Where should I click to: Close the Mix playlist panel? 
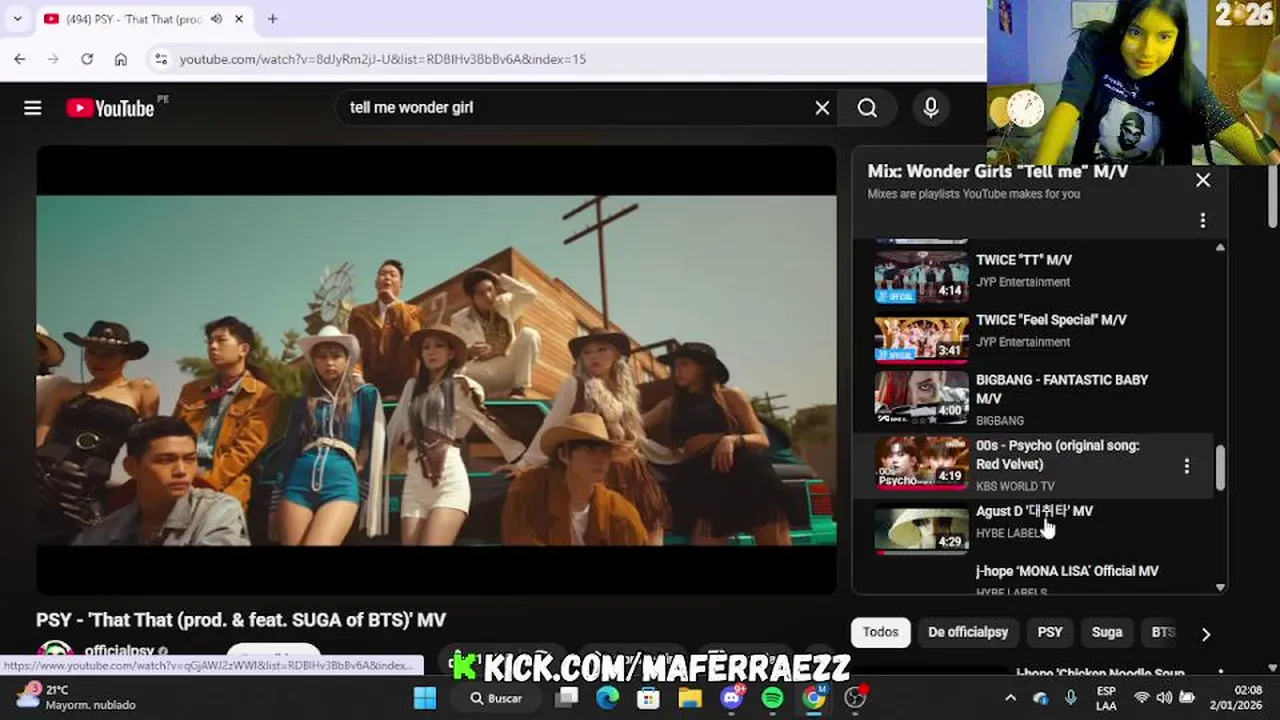click(1203, 180)
